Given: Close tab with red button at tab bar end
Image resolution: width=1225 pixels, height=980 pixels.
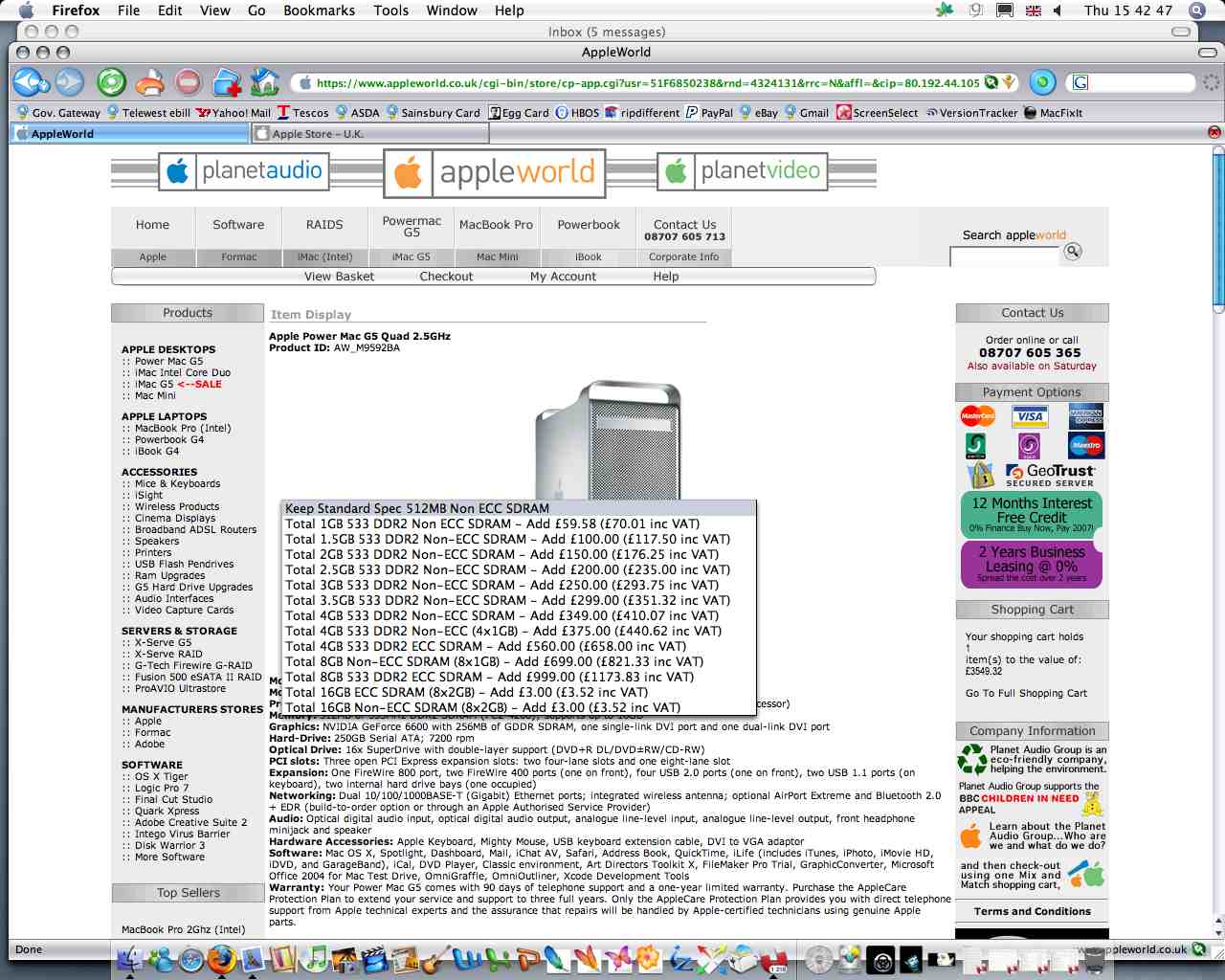Looking at the screenshot, I should 1214,132.
